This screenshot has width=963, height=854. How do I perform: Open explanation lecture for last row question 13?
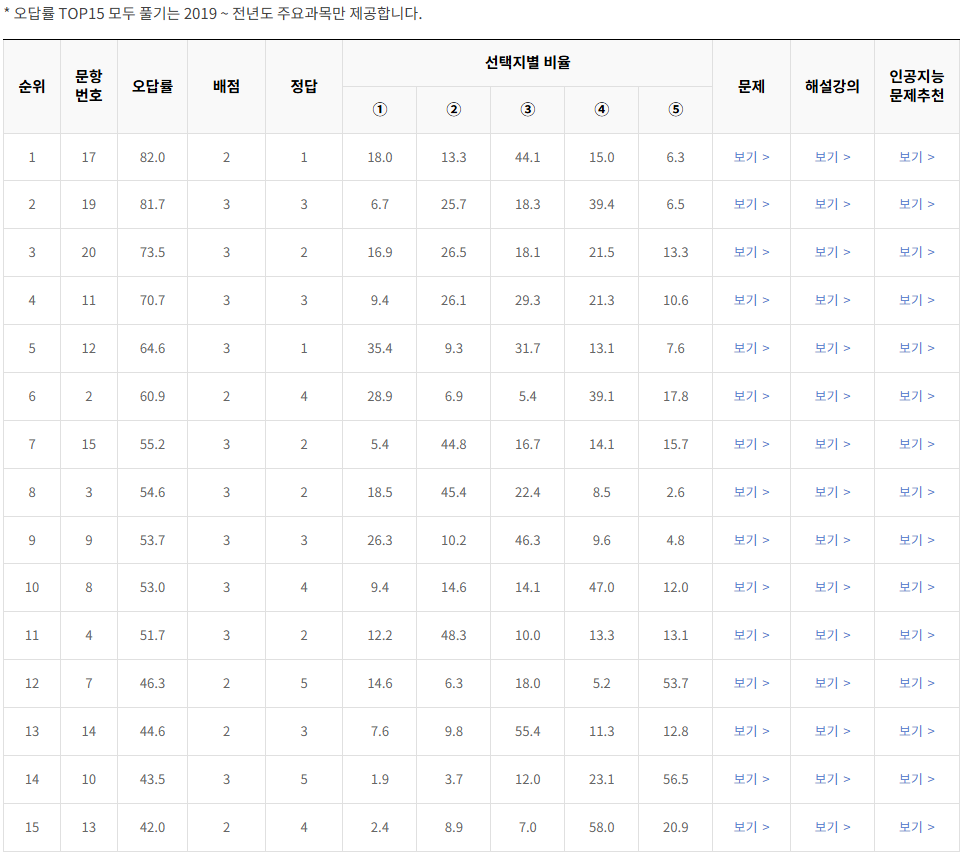[831, 827]
